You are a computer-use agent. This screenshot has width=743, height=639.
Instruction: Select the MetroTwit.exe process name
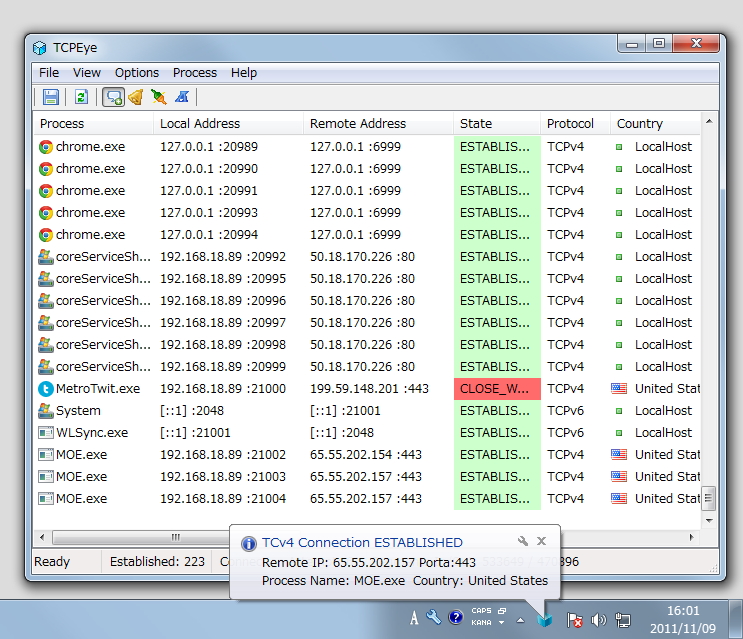point(98,389)
